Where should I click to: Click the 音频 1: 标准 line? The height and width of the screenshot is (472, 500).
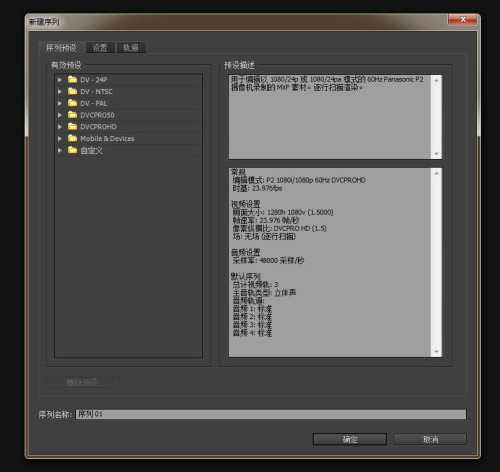pyautogui.click(x=252, y=309)
